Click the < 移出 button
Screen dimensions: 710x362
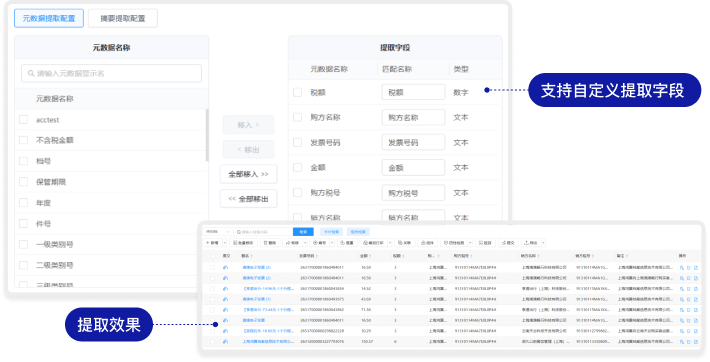(x=248, y=150)
